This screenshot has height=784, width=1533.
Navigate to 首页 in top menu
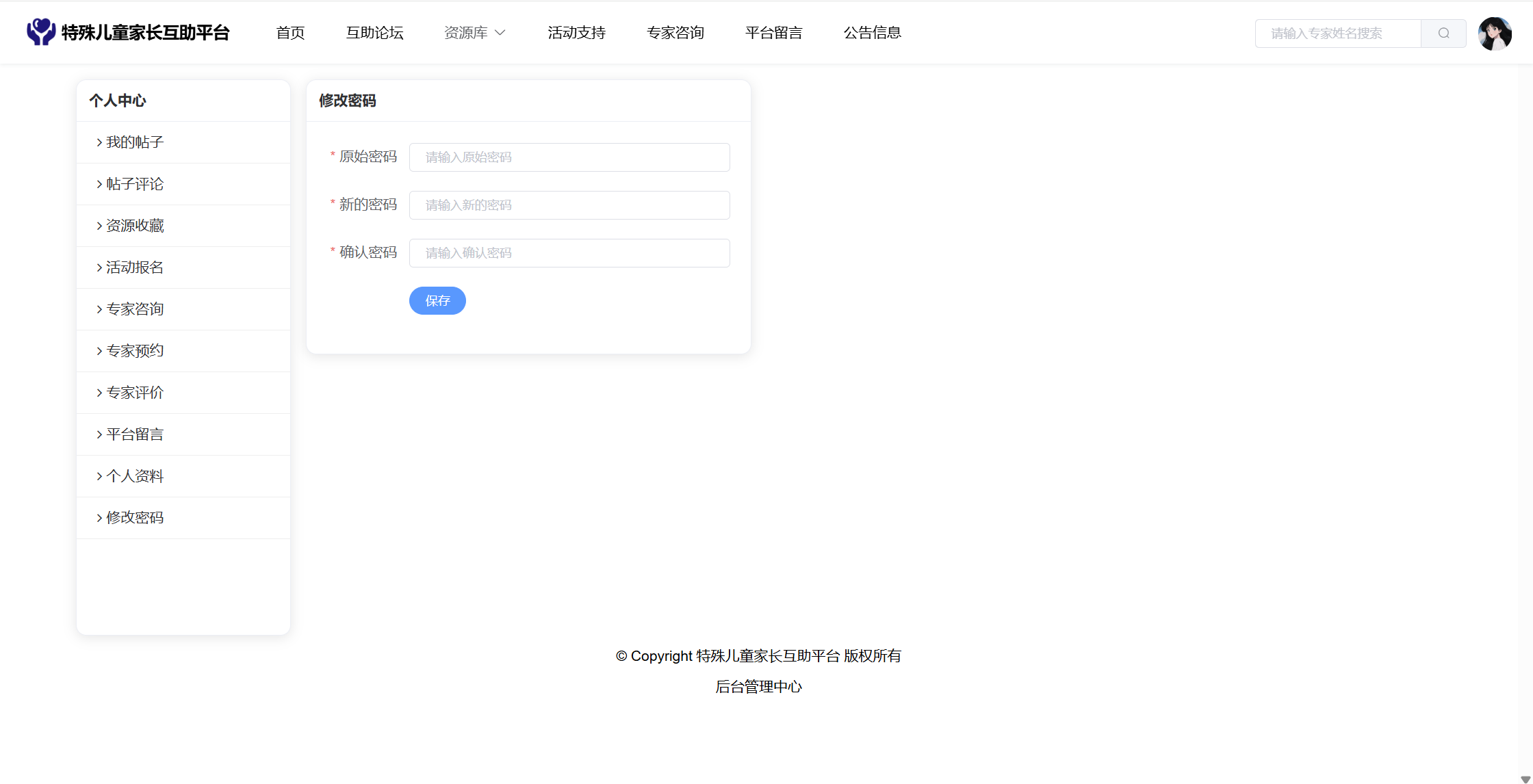pos(290,33)
